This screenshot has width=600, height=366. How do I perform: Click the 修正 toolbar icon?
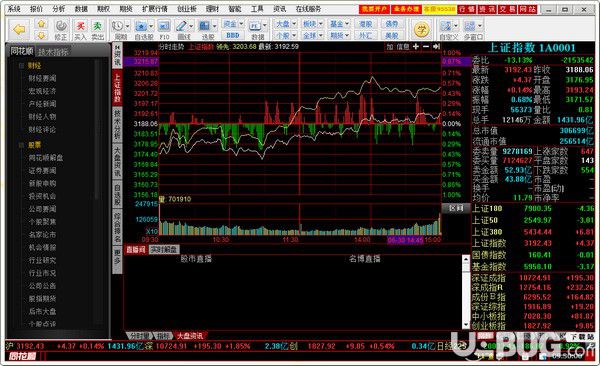[60, 30]
